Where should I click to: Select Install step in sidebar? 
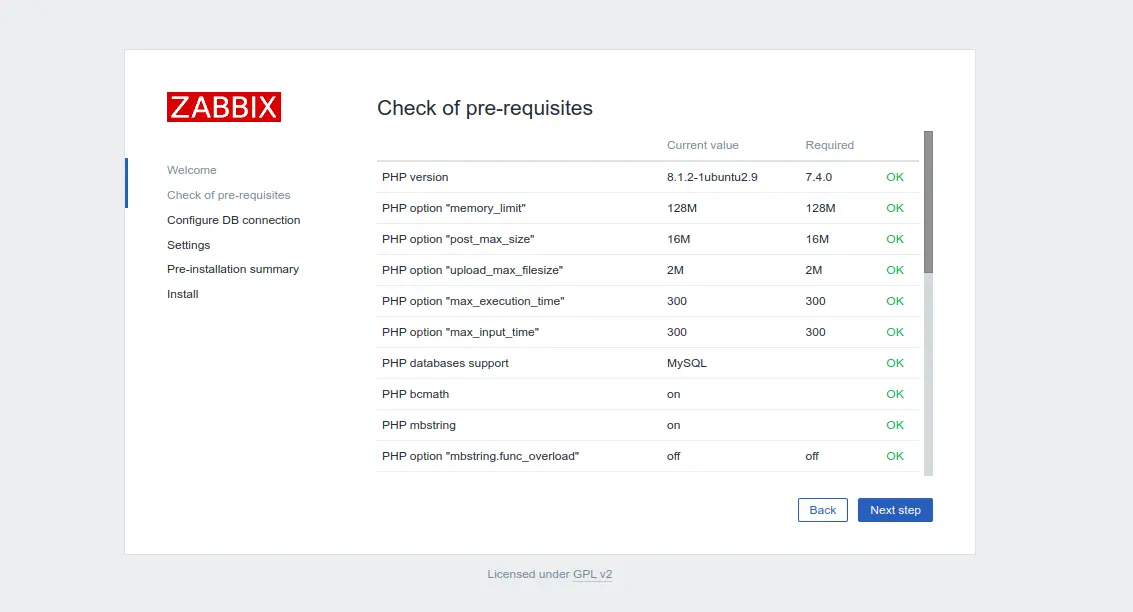pos(183,294)
